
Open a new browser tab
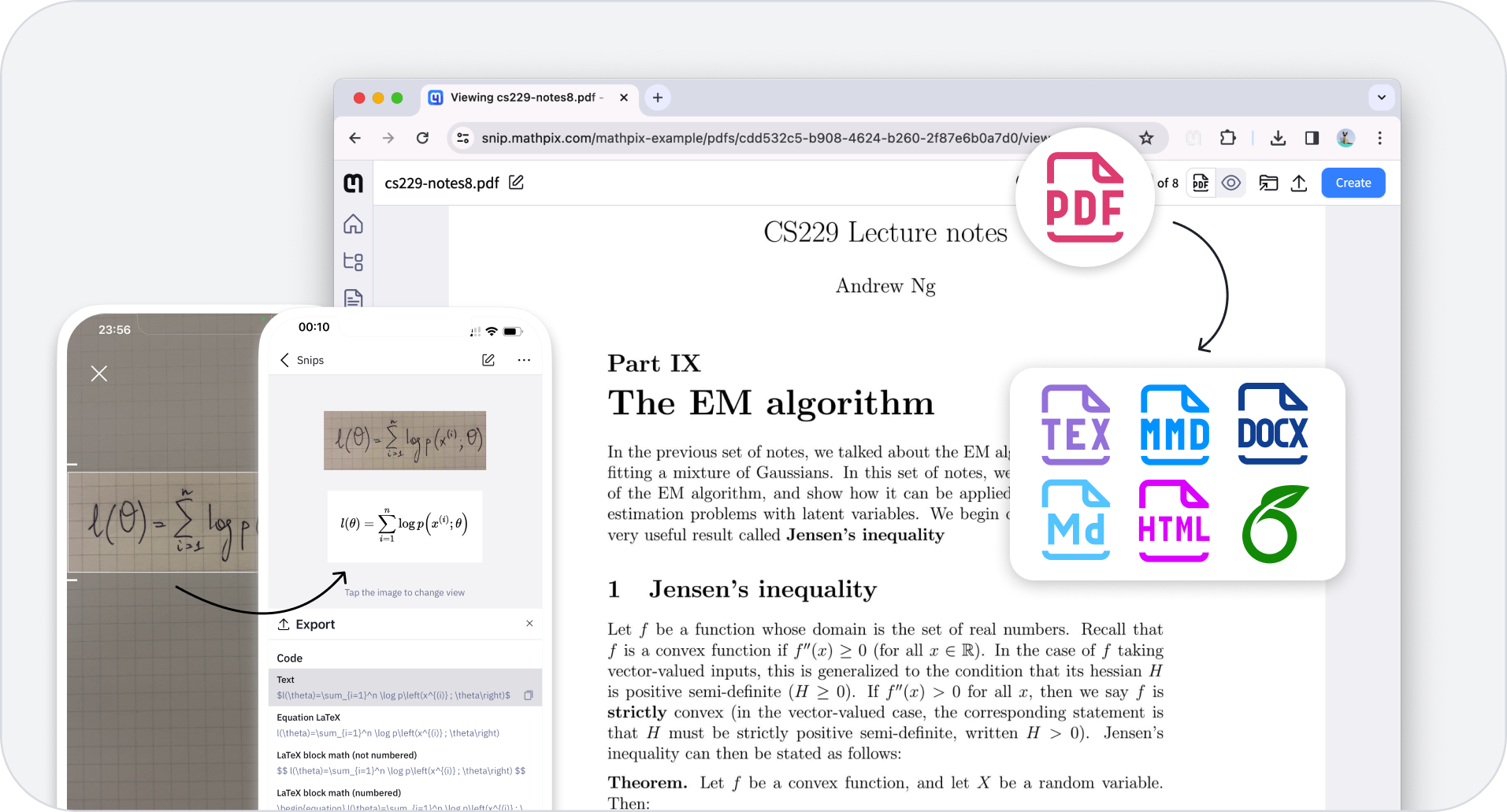(657, 98)
